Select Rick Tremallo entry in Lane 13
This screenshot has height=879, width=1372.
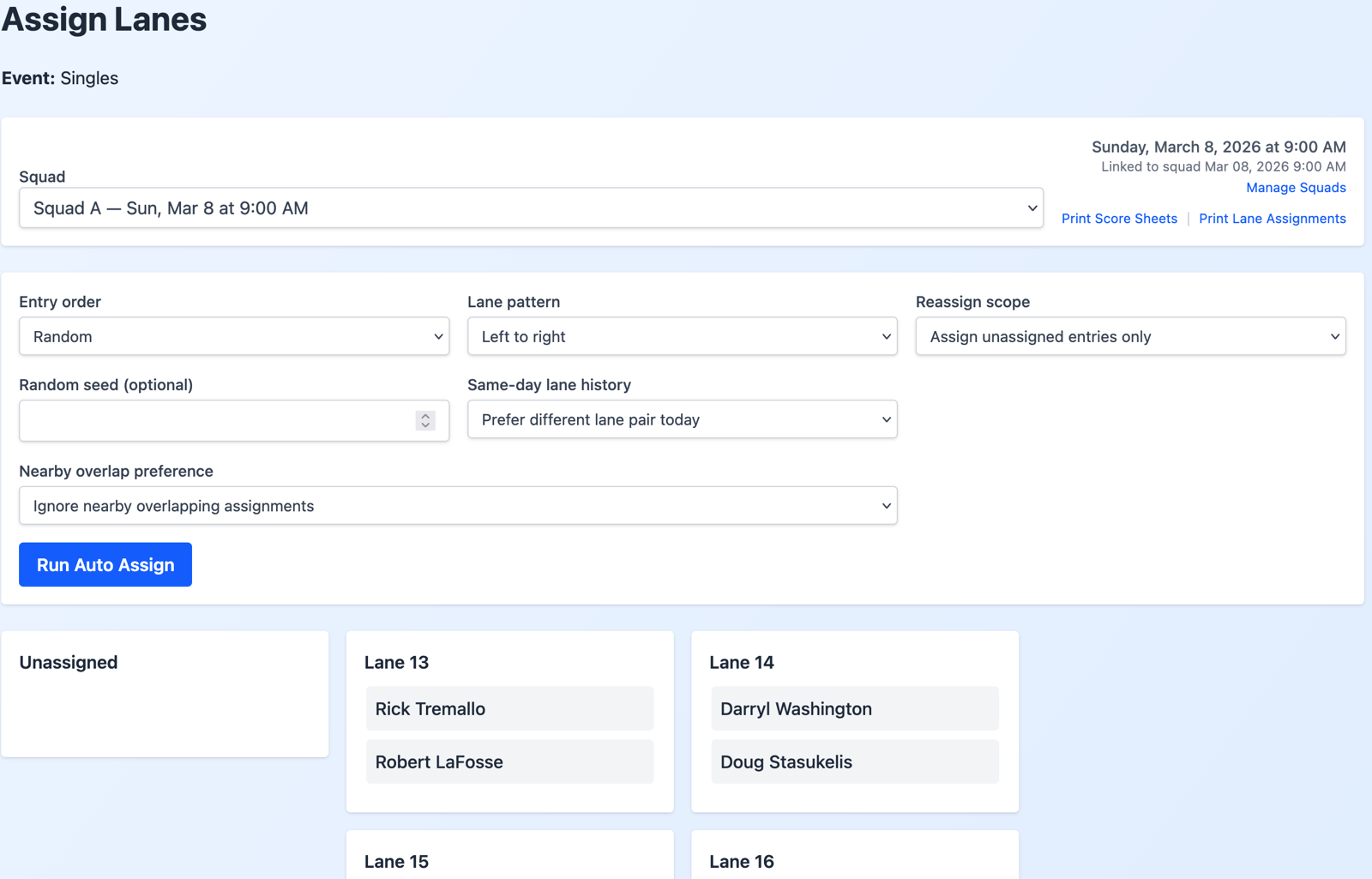[x=510, y=708]
